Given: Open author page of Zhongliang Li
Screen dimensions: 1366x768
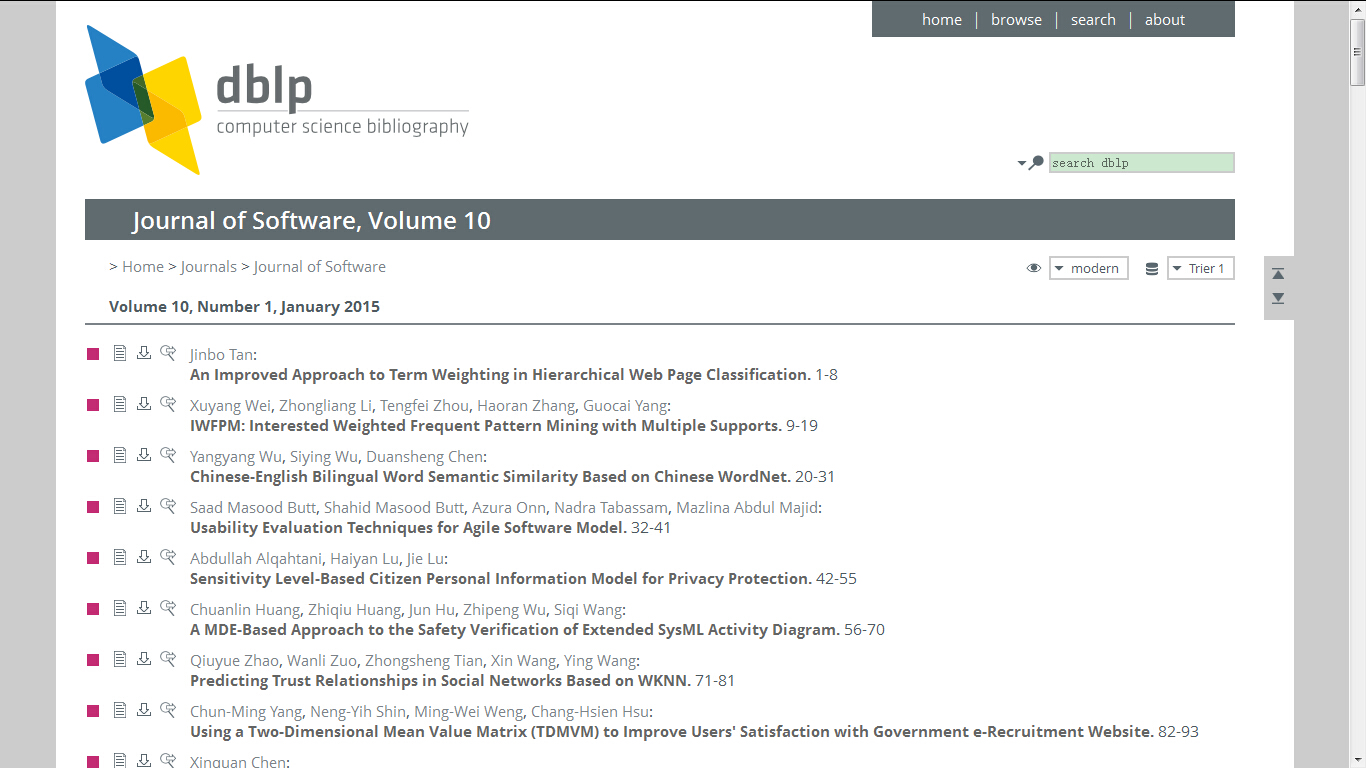Looking at the screenshot, I should coord(325,406).
